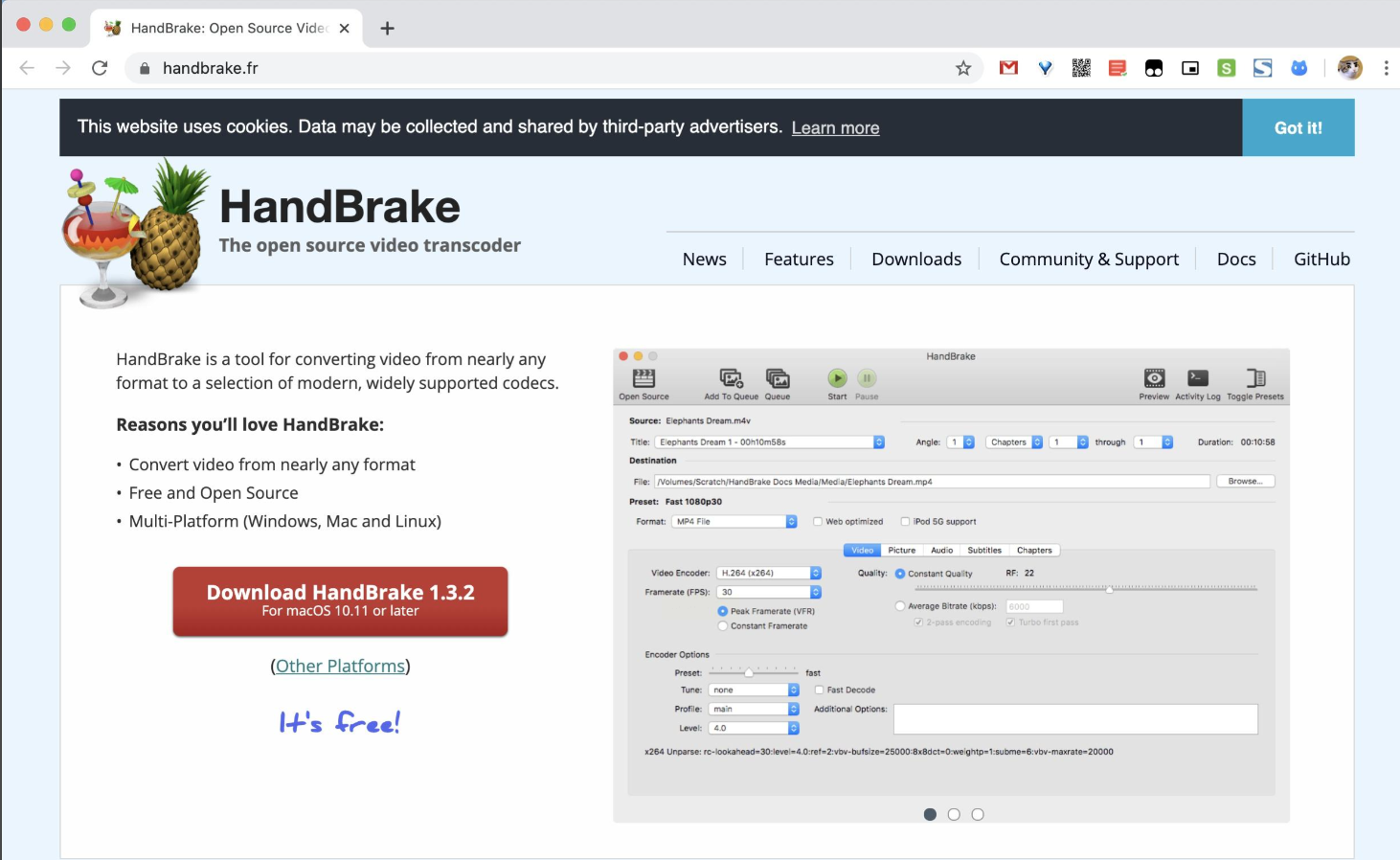Click the Browse... button in the screenshot

tap(1245, 482)
